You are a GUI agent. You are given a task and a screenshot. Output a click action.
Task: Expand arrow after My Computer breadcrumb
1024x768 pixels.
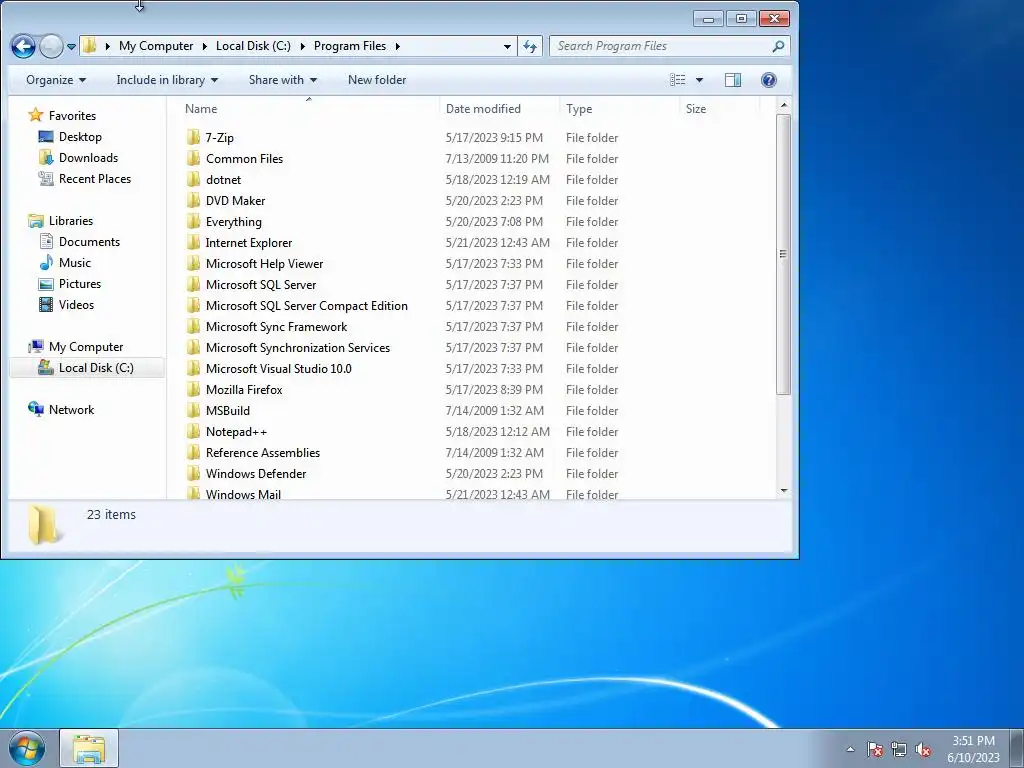point(204,46)
